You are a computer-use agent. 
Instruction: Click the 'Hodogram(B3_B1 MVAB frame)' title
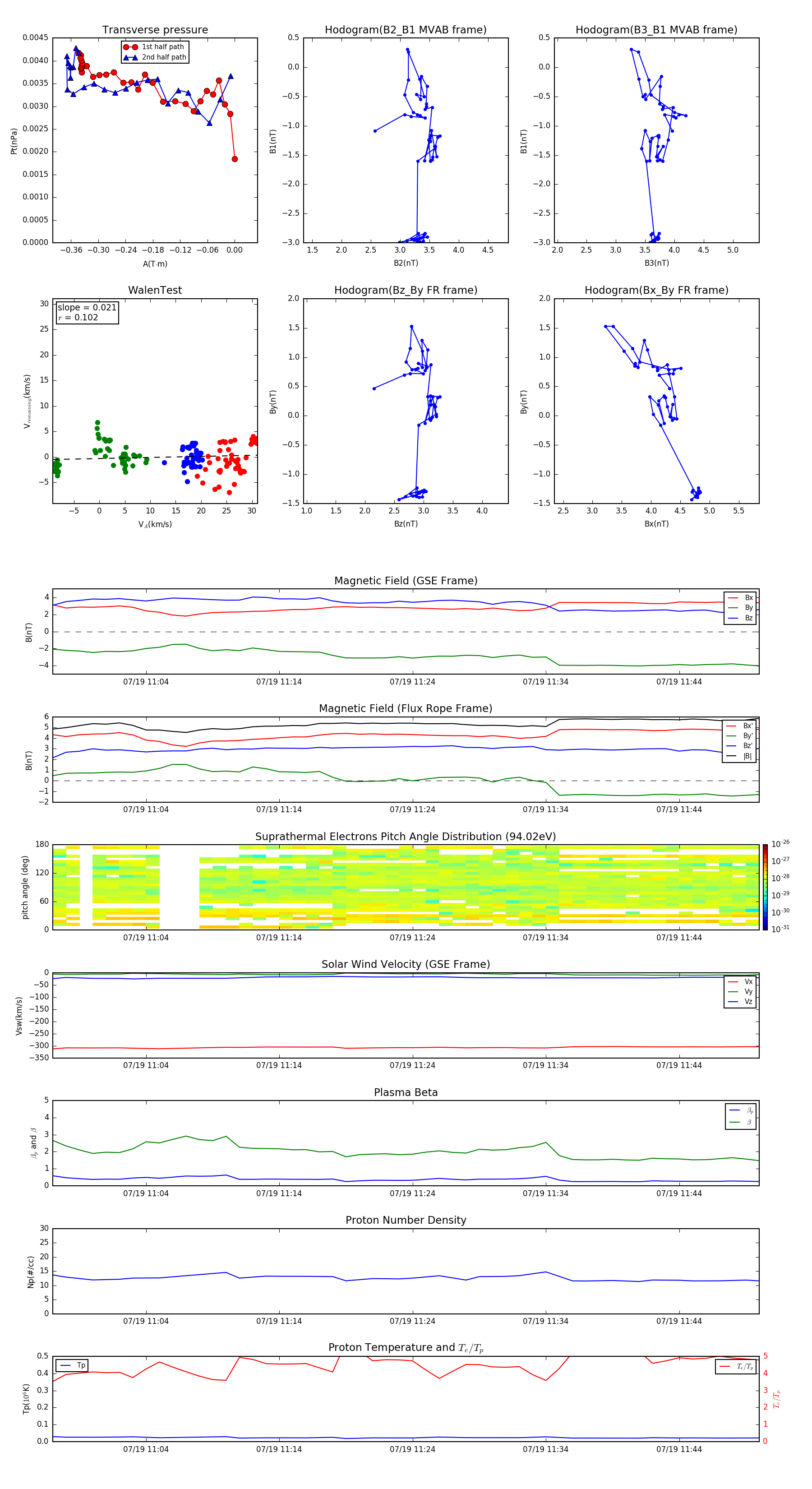[656, 30]
